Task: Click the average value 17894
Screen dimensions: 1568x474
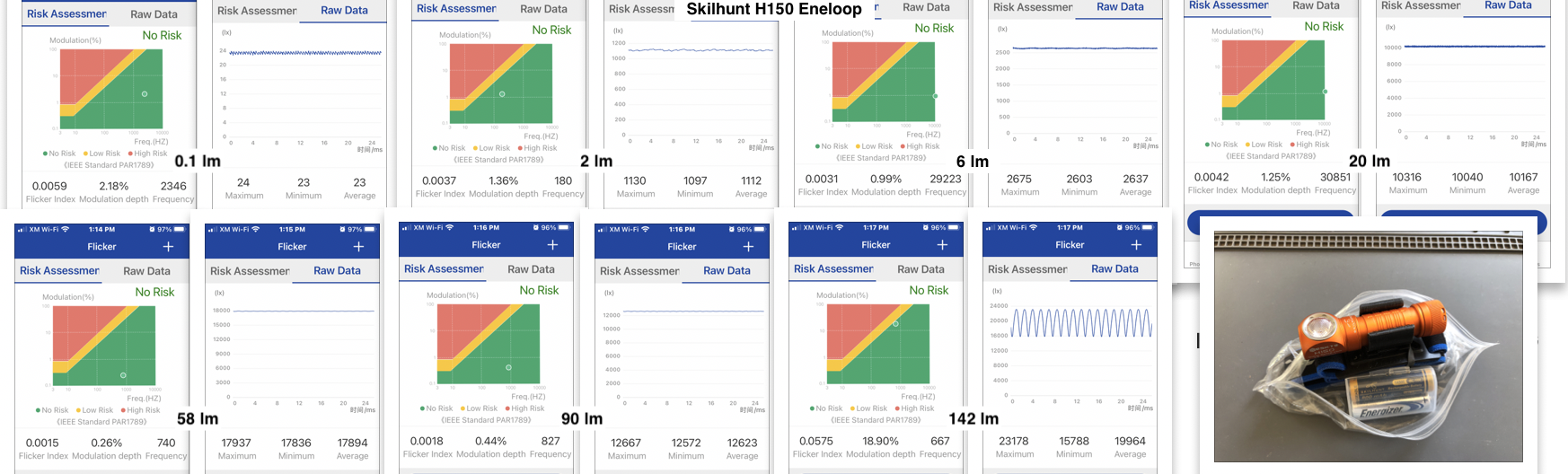Action: pyautogui.click(x=353, y=443)
